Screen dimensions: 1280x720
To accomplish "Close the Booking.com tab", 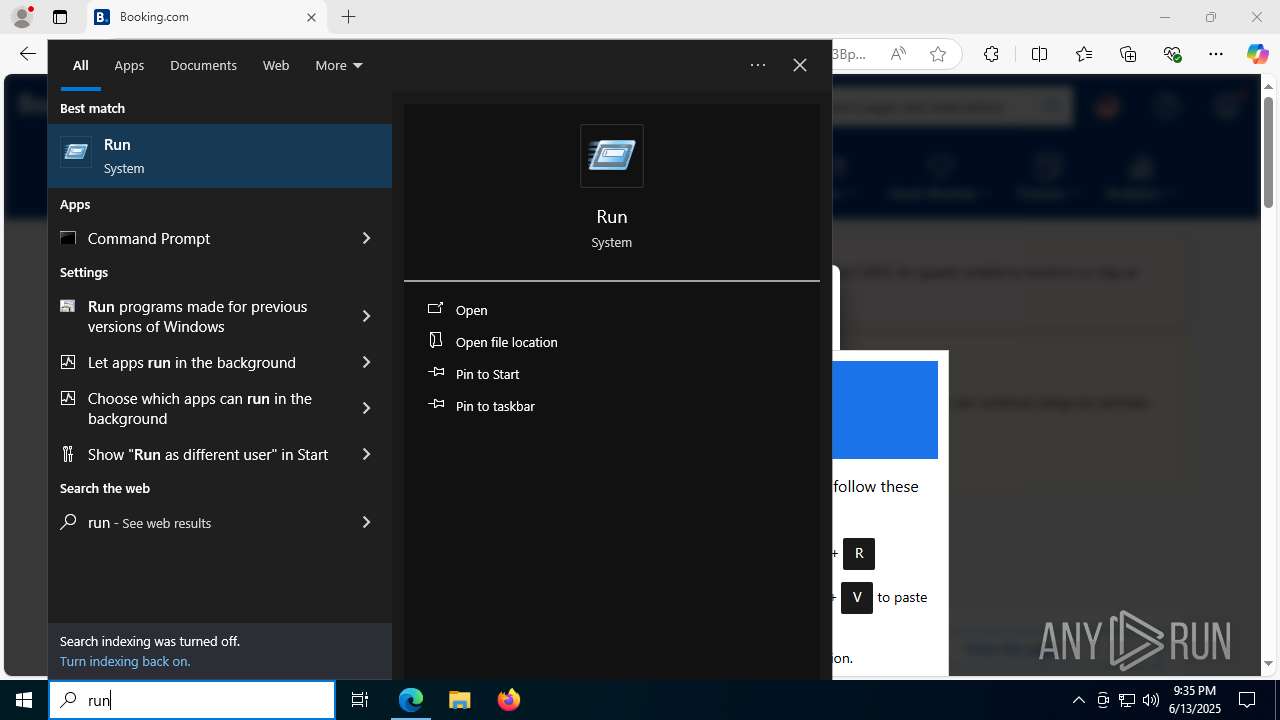I will click(311, 17).
